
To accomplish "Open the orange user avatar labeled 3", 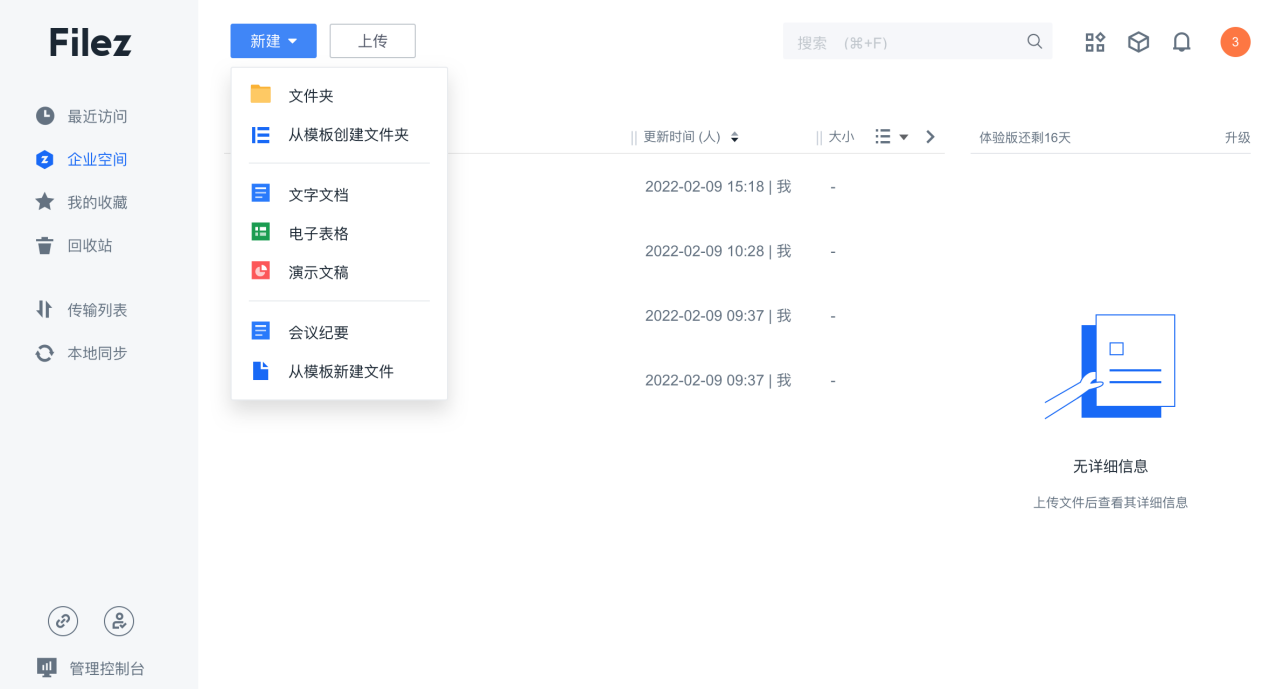I will [x=1235, y=42].
